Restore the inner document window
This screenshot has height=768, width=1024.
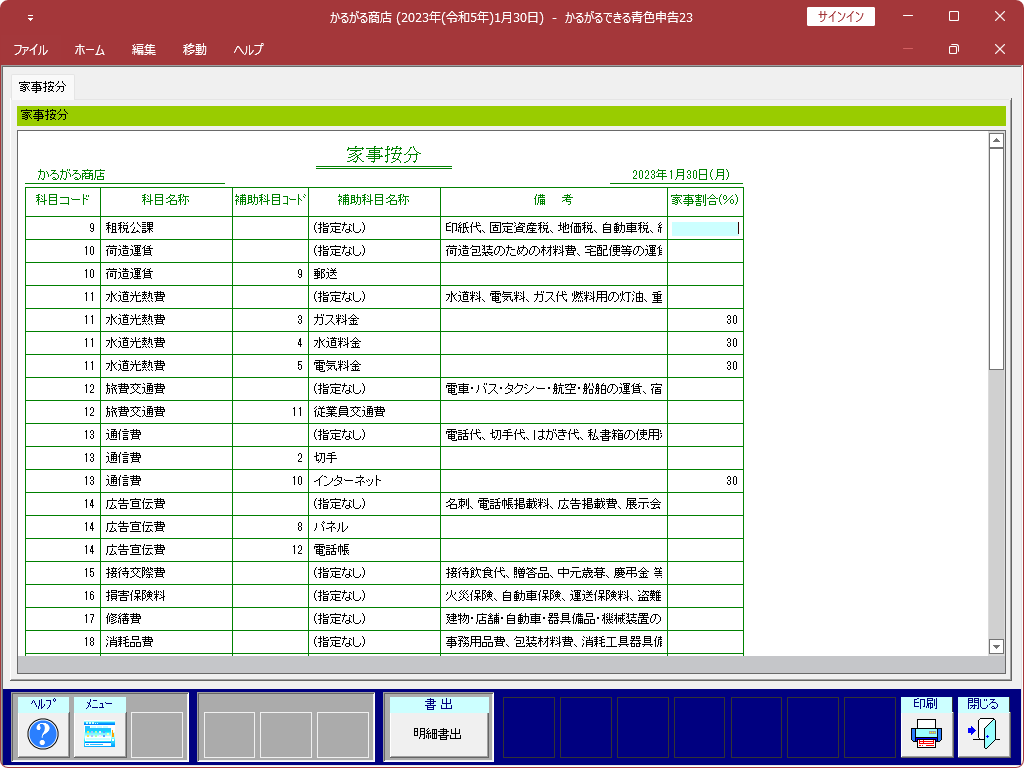pyautogui.click(x=953, y=49)
